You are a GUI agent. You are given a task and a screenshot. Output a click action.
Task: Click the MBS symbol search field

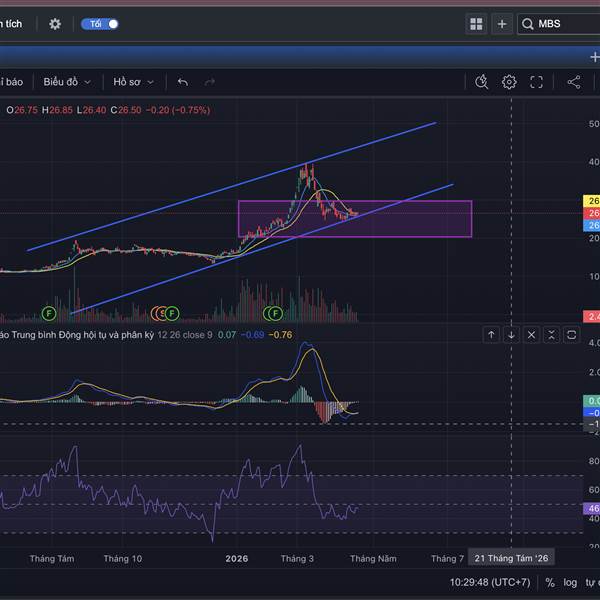559,24
